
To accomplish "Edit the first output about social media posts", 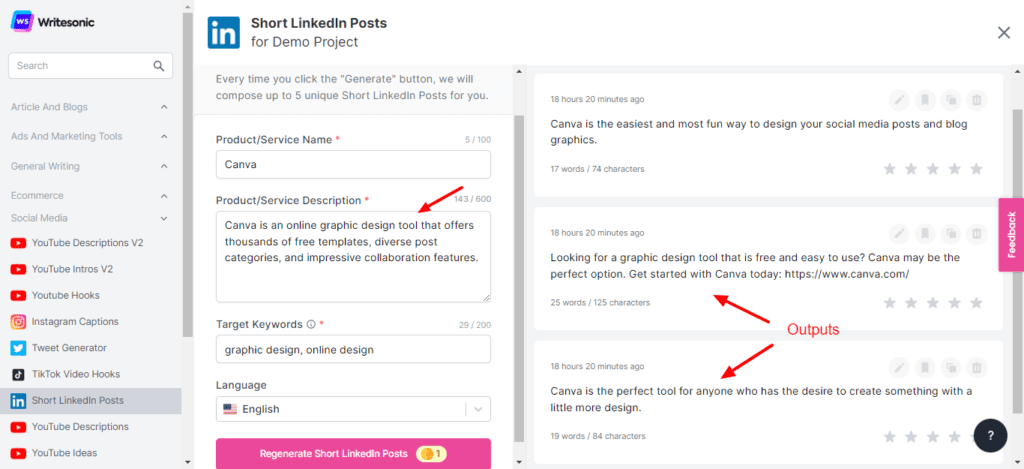I will click(x=899, y=100).
